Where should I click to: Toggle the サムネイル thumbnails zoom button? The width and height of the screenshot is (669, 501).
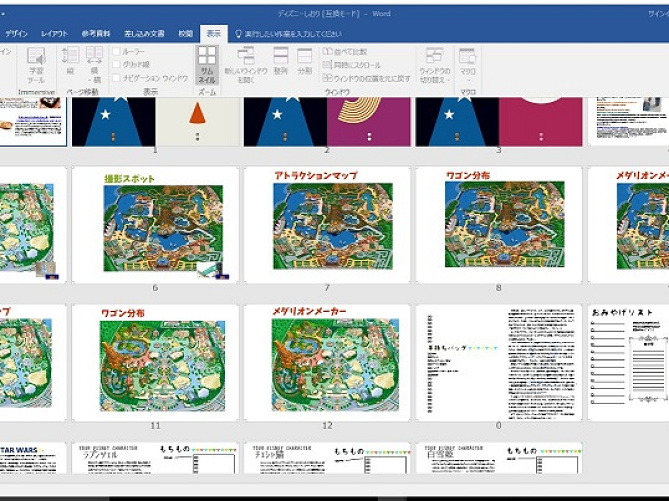point(207,65)
